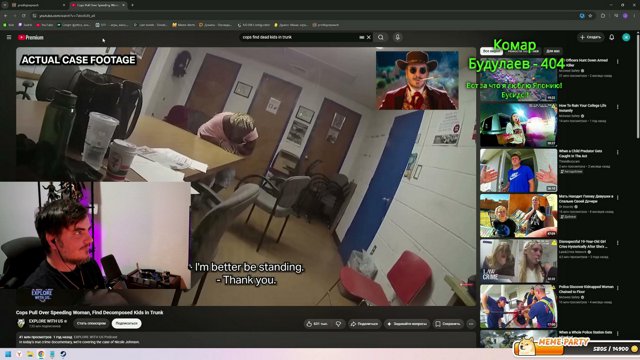Open Chrome from the taskbar
The image size is (640, 360).
pyautogui.click(x=41, y=354)
